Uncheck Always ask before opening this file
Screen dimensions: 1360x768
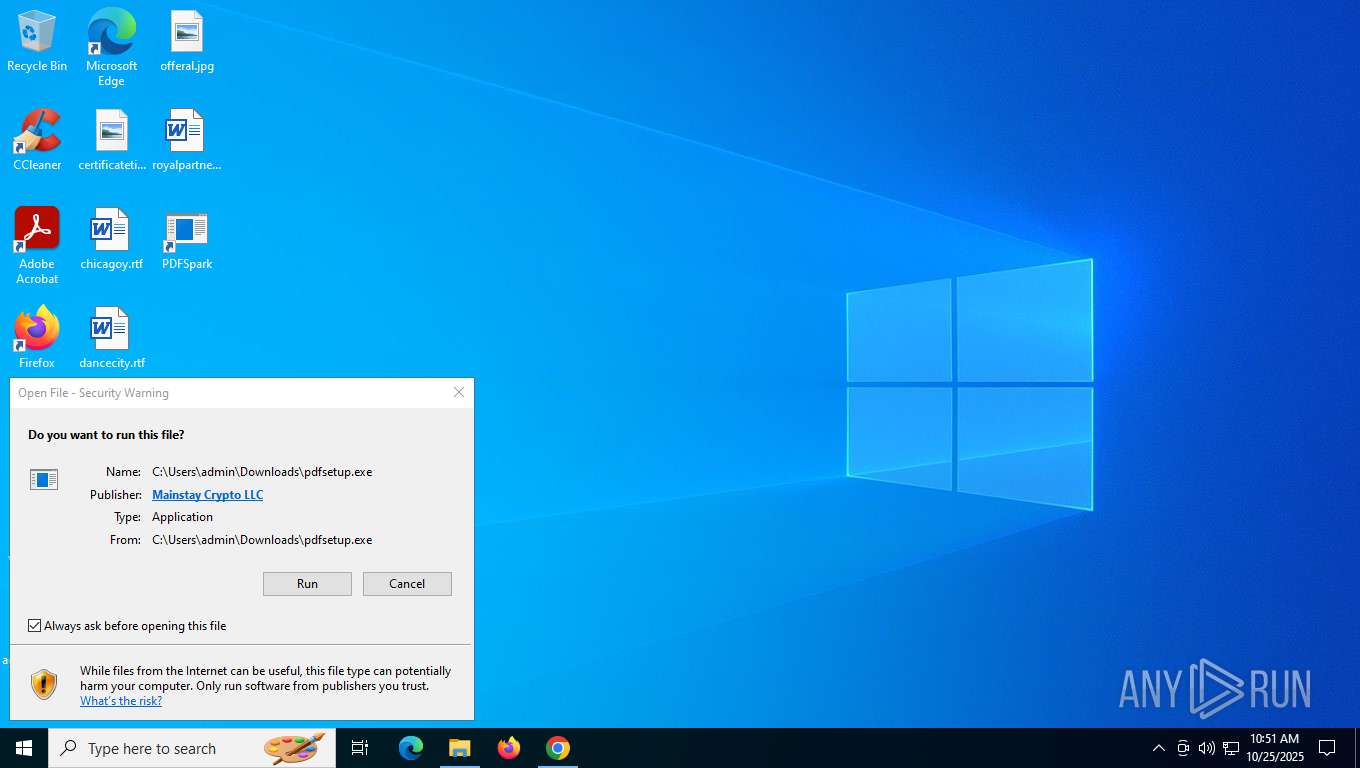tap(35, 626)
